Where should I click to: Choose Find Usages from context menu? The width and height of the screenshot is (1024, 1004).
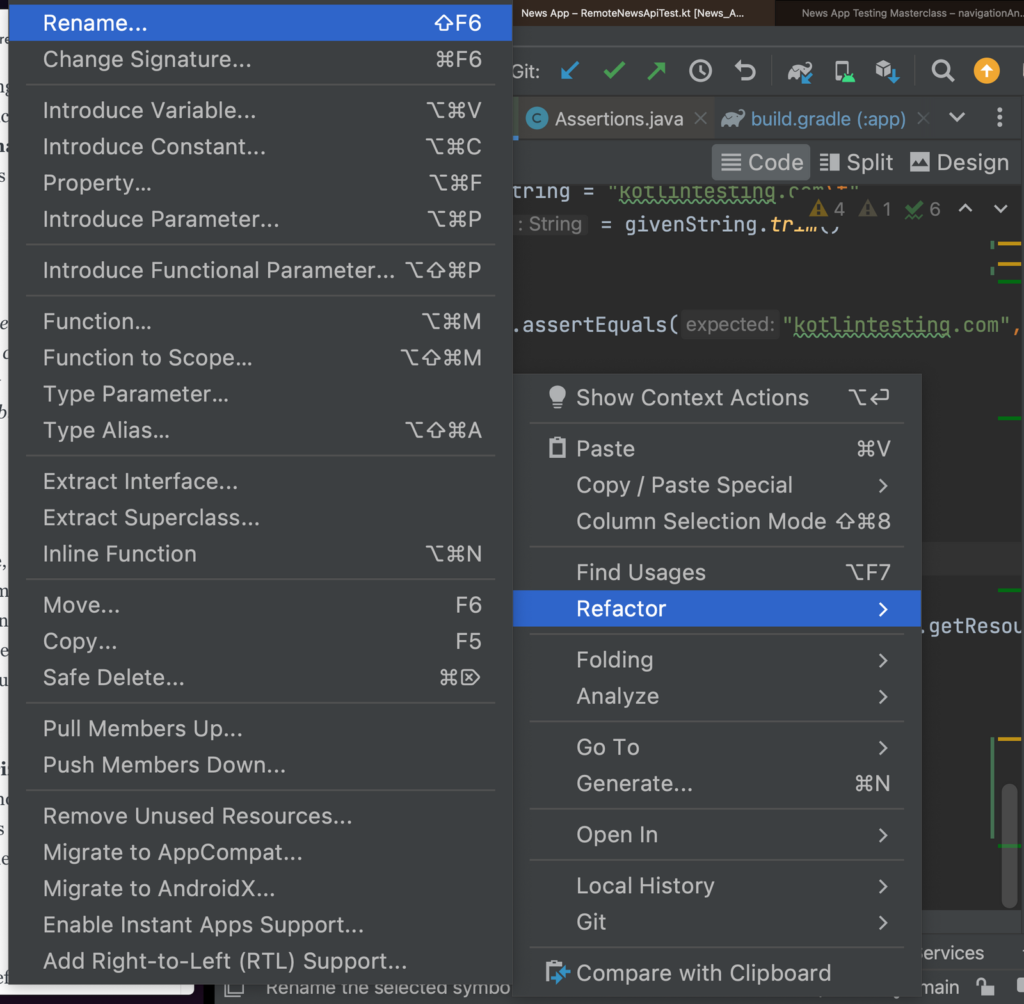tap(641, 573)
